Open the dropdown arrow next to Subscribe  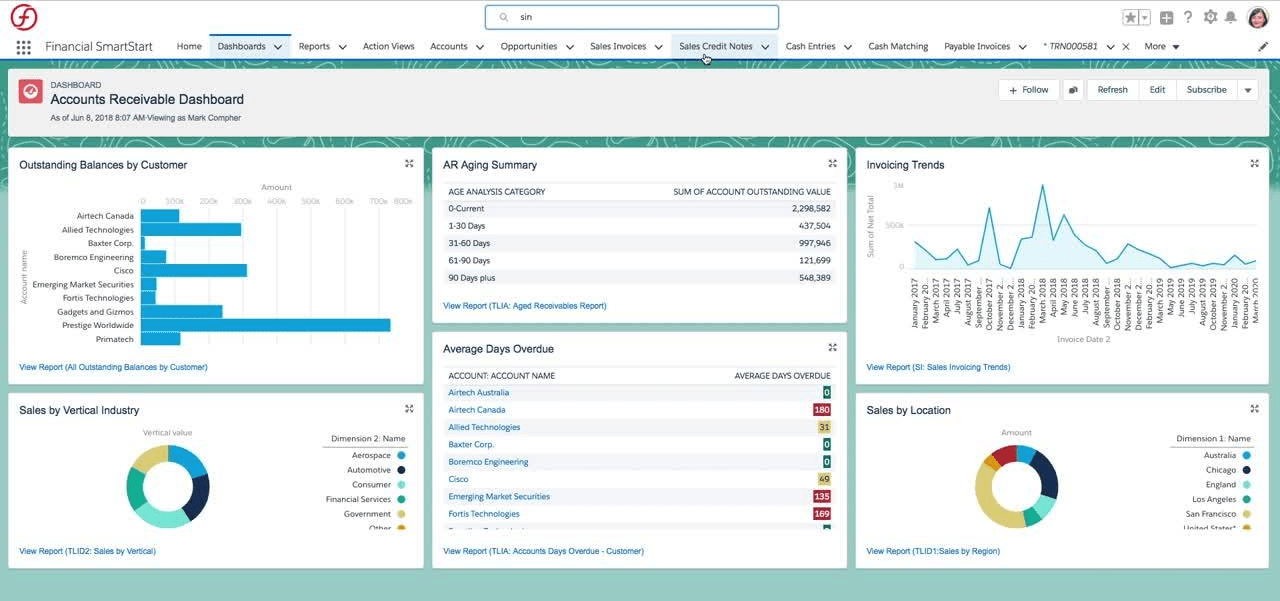click(x=1247, y=90)
